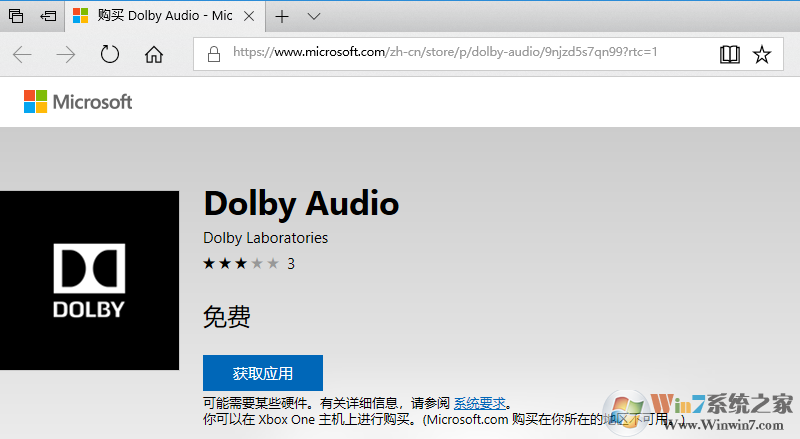800x439 pixels.
Task: Click the 免费 price text
Action: (227, 317)
